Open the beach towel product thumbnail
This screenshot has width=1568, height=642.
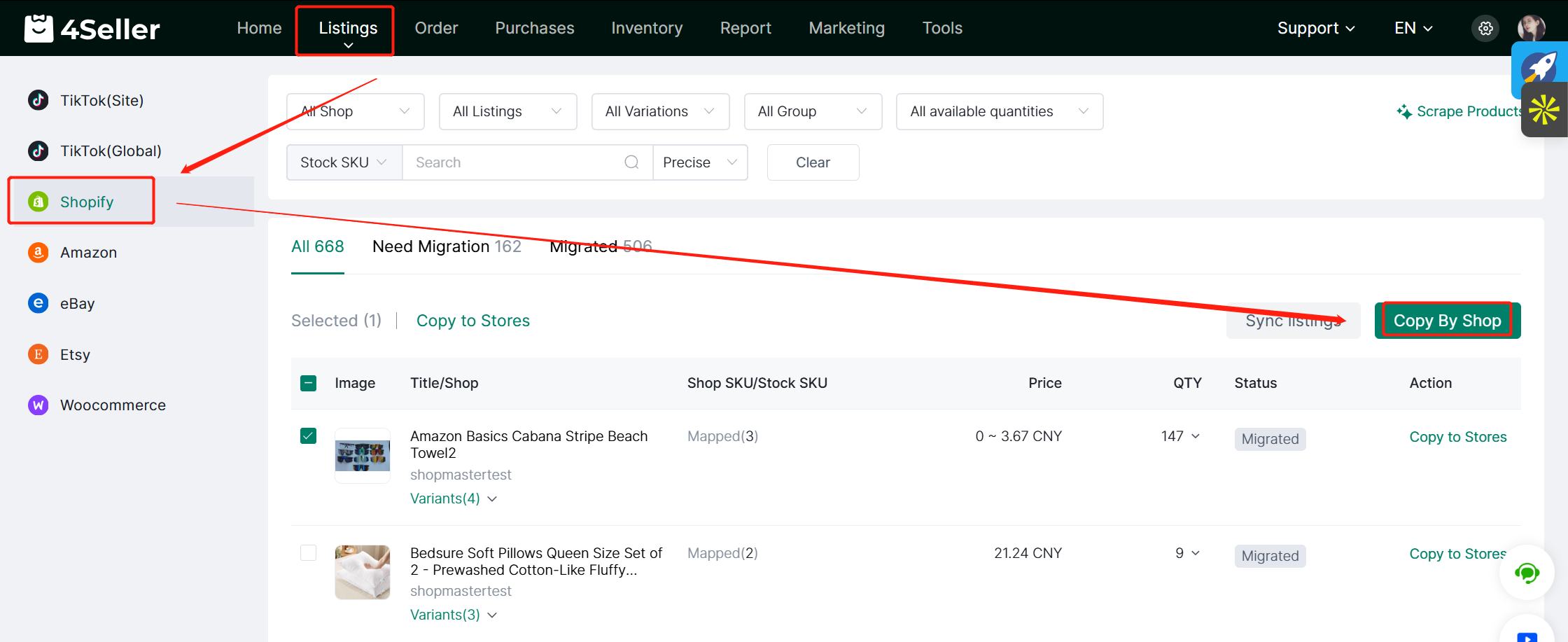coord(363,456)
